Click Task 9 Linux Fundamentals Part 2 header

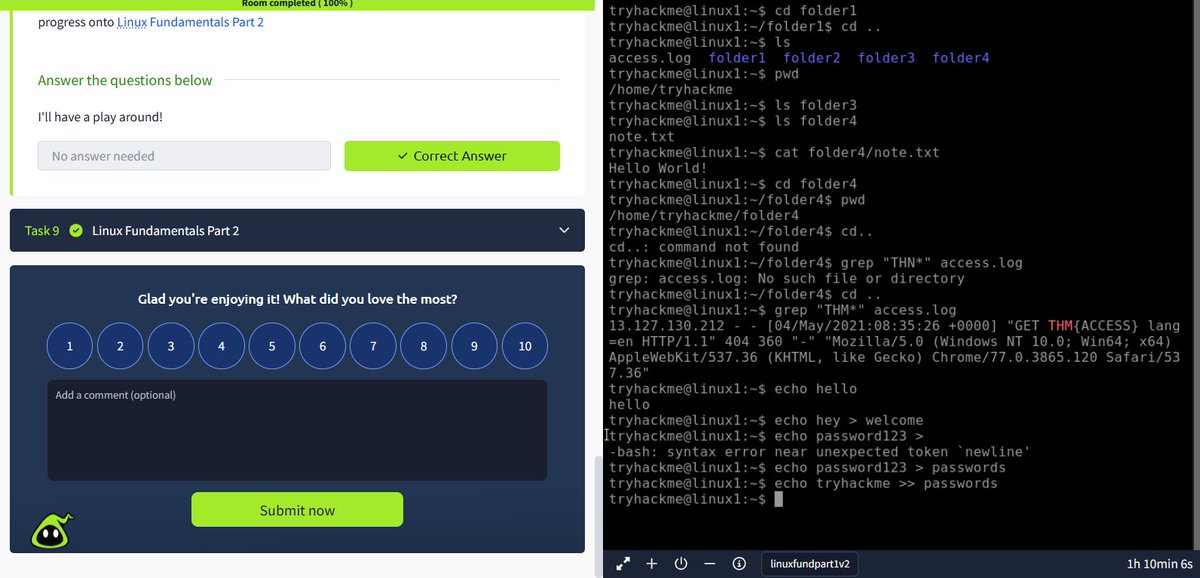click(x=297, y=231)
